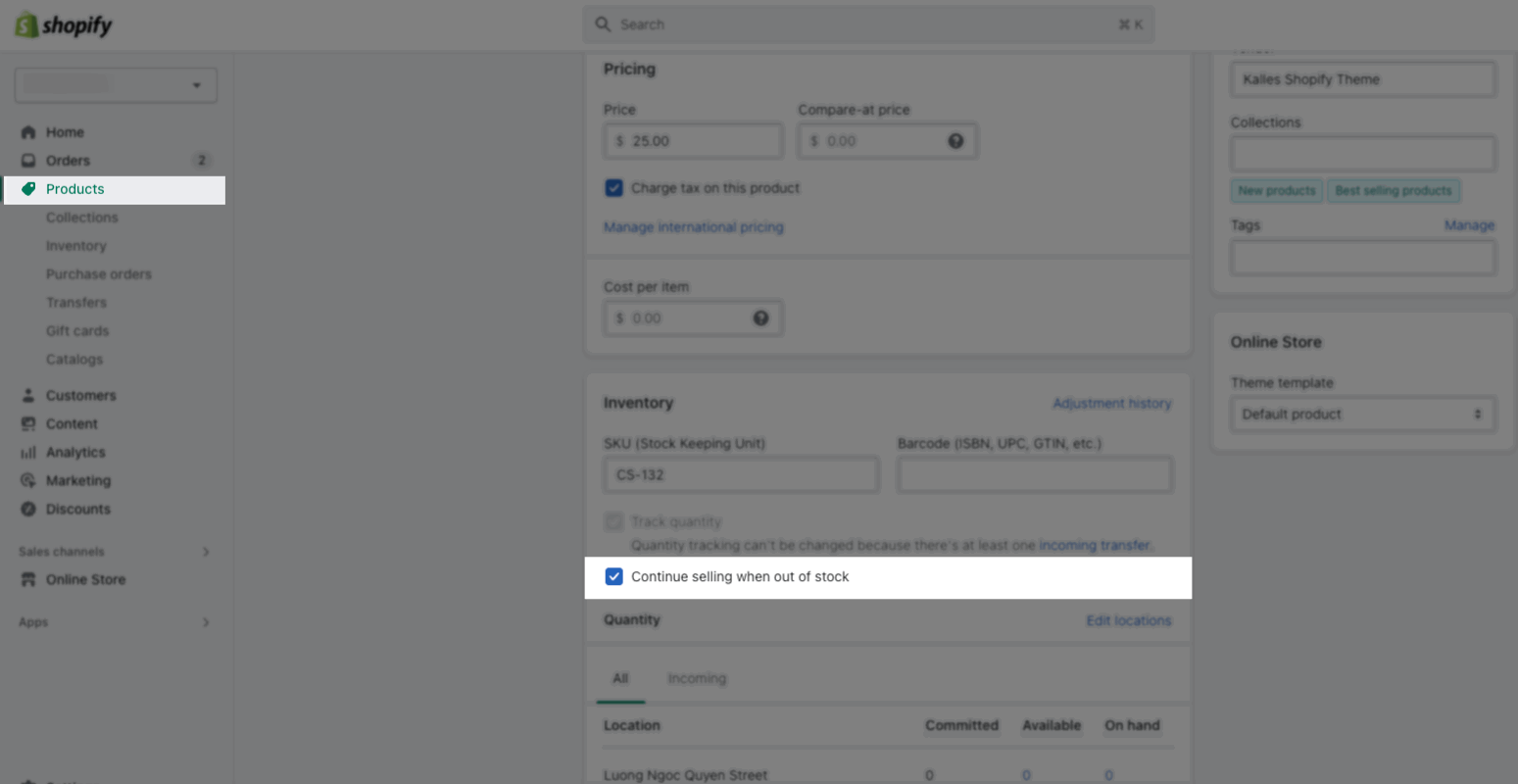
Task: Open Transfers in sidebar
Action: tap(76, 303)
